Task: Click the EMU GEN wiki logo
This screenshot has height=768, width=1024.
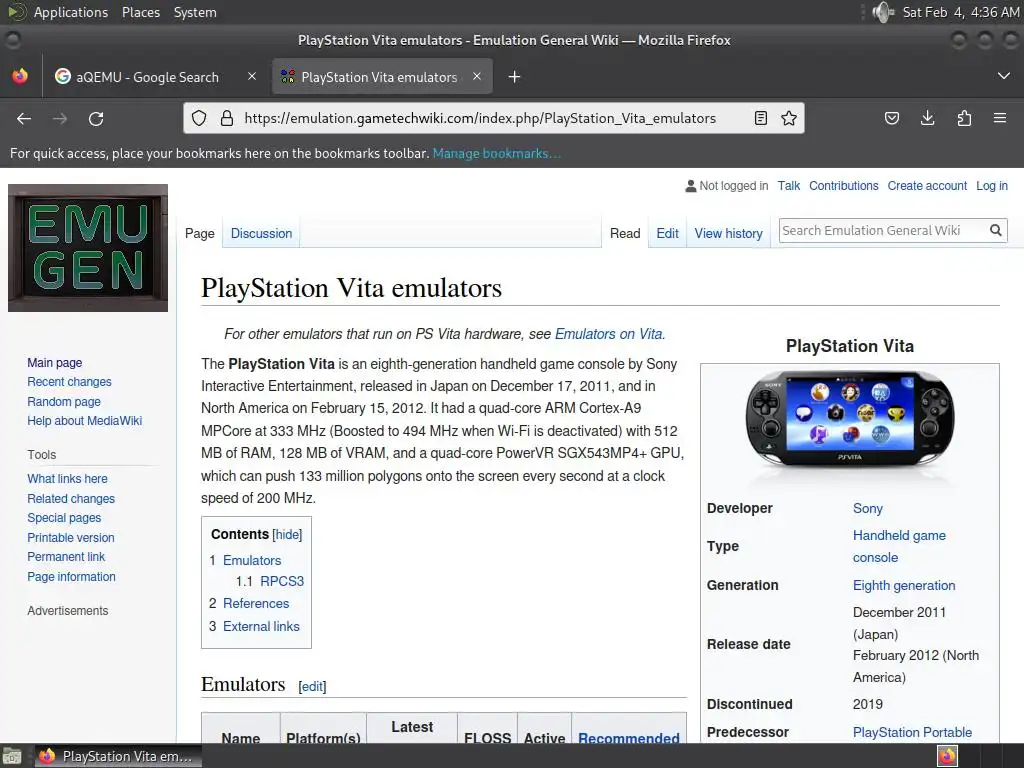Action: (88, 248)
